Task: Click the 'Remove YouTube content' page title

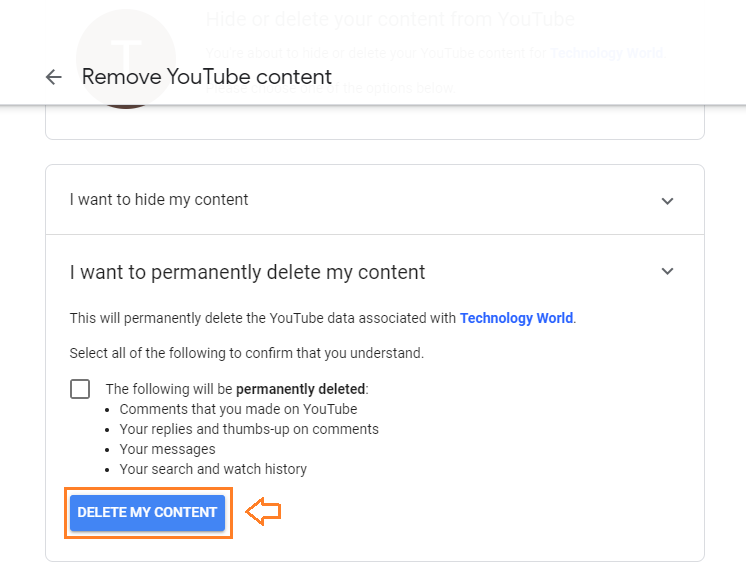Action: [206, 77]
